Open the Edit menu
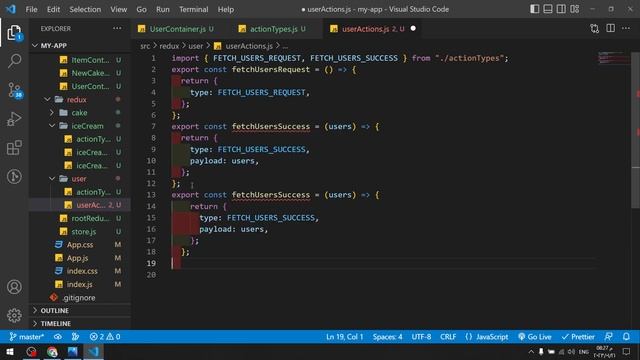640x360 pixels. (53, 9)
